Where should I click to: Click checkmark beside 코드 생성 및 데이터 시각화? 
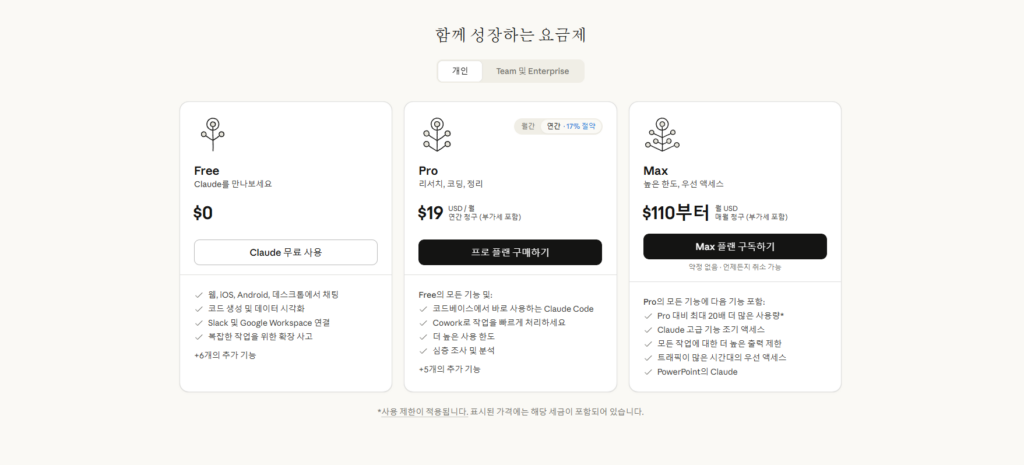[x=200, y=309]
